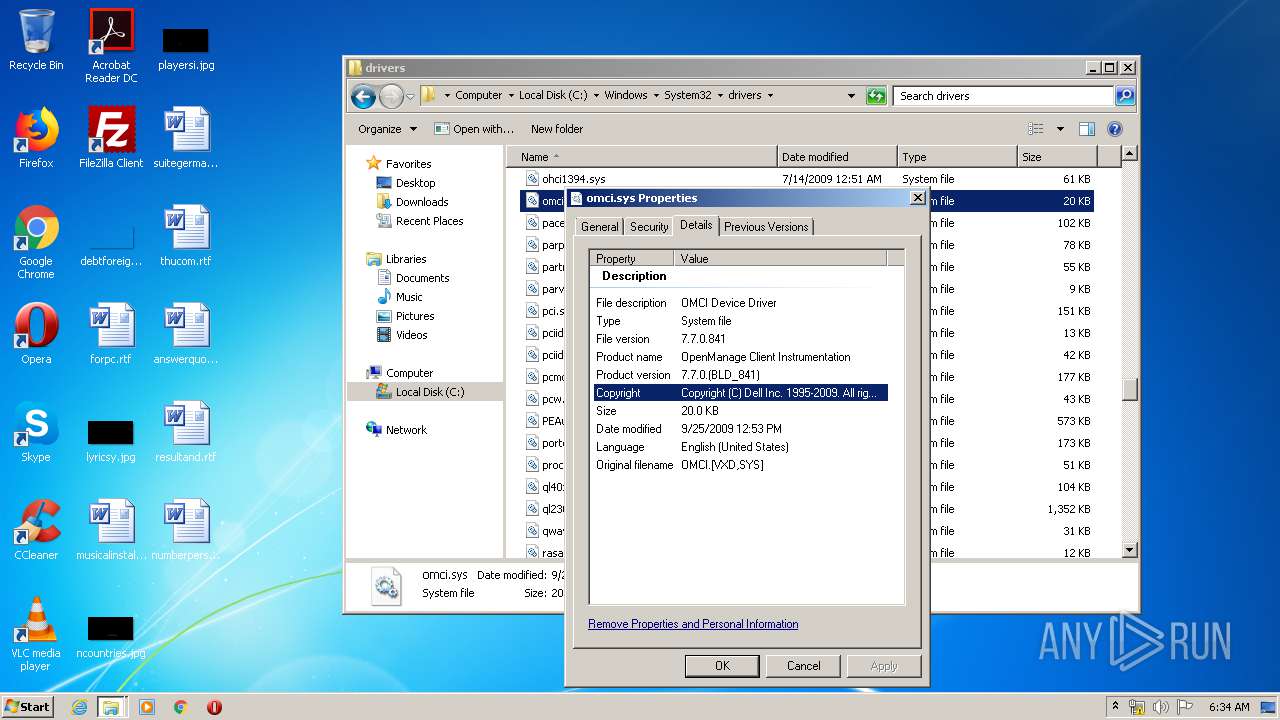
Task: Click file list vertical scrollbar thumb
Action: (x=1130, y=390)
